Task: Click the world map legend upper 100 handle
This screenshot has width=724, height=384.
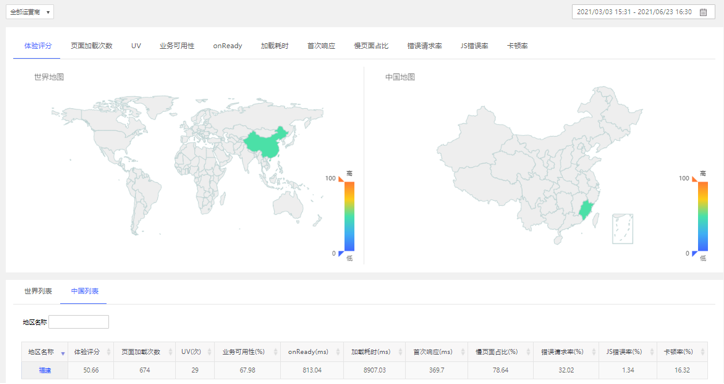Action: (341, 179)
